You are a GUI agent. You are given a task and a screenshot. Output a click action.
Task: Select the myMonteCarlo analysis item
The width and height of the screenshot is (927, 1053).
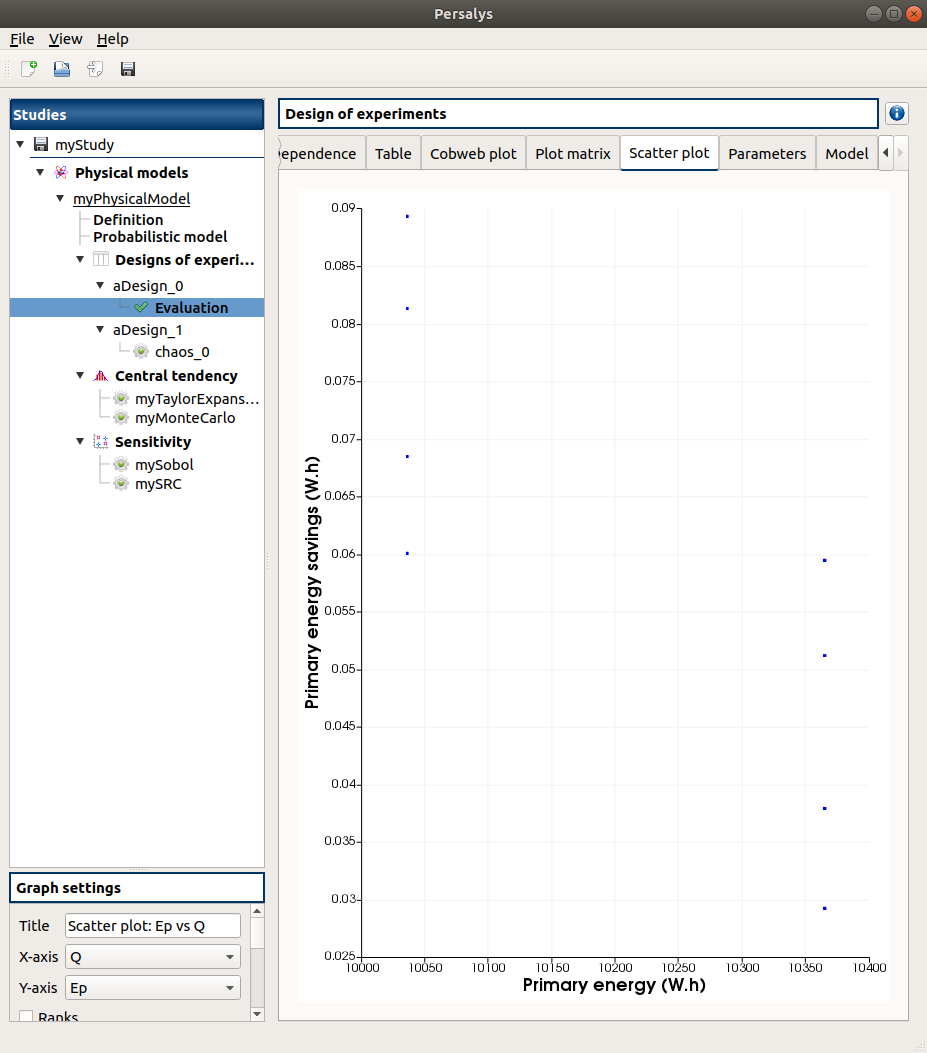185,418
